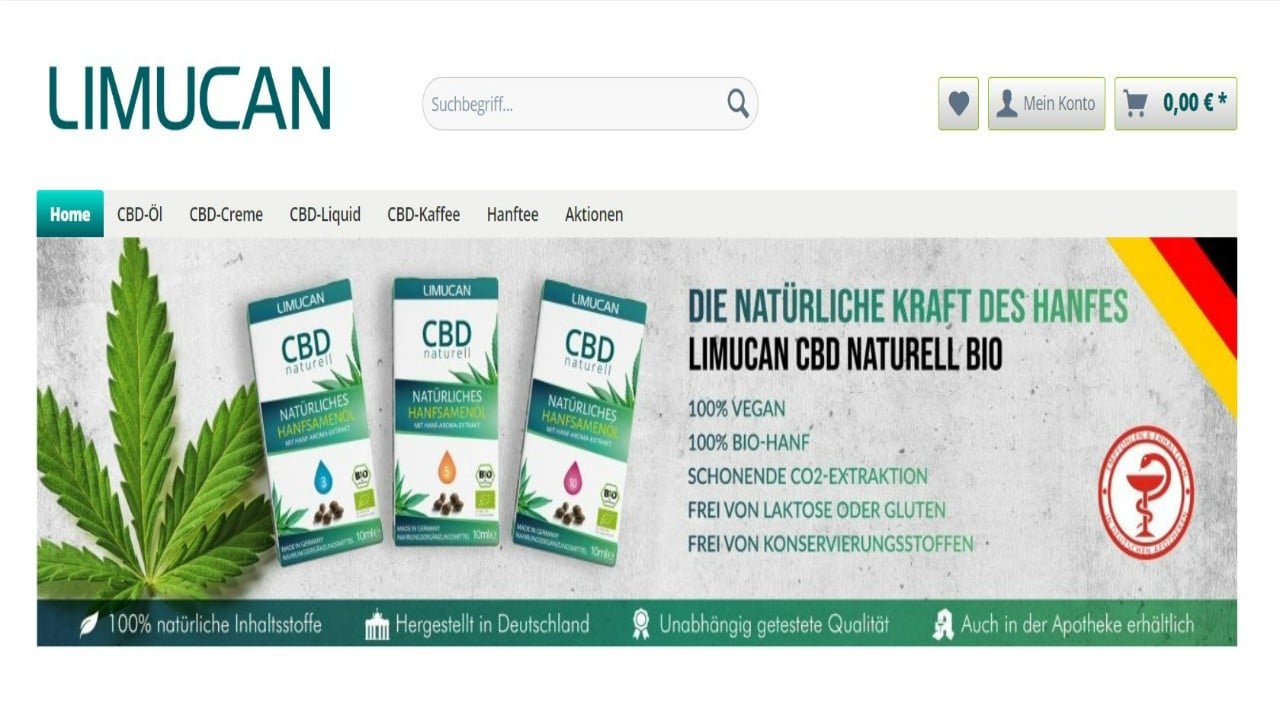Open the CBD-Öl menu item

coord(140,214)
